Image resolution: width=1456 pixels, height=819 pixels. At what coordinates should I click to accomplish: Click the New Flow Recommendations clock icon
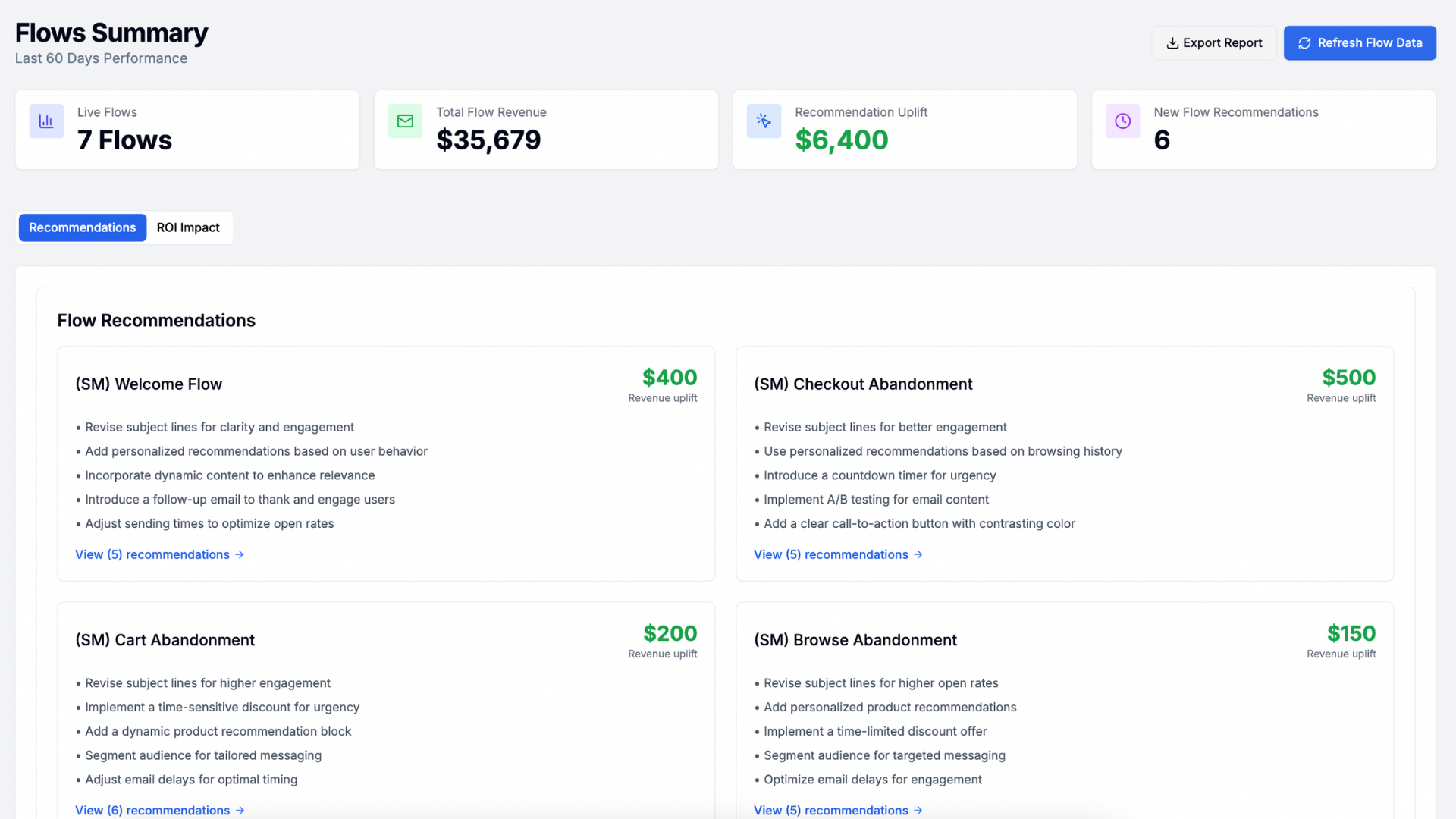tap(1122, 121)
